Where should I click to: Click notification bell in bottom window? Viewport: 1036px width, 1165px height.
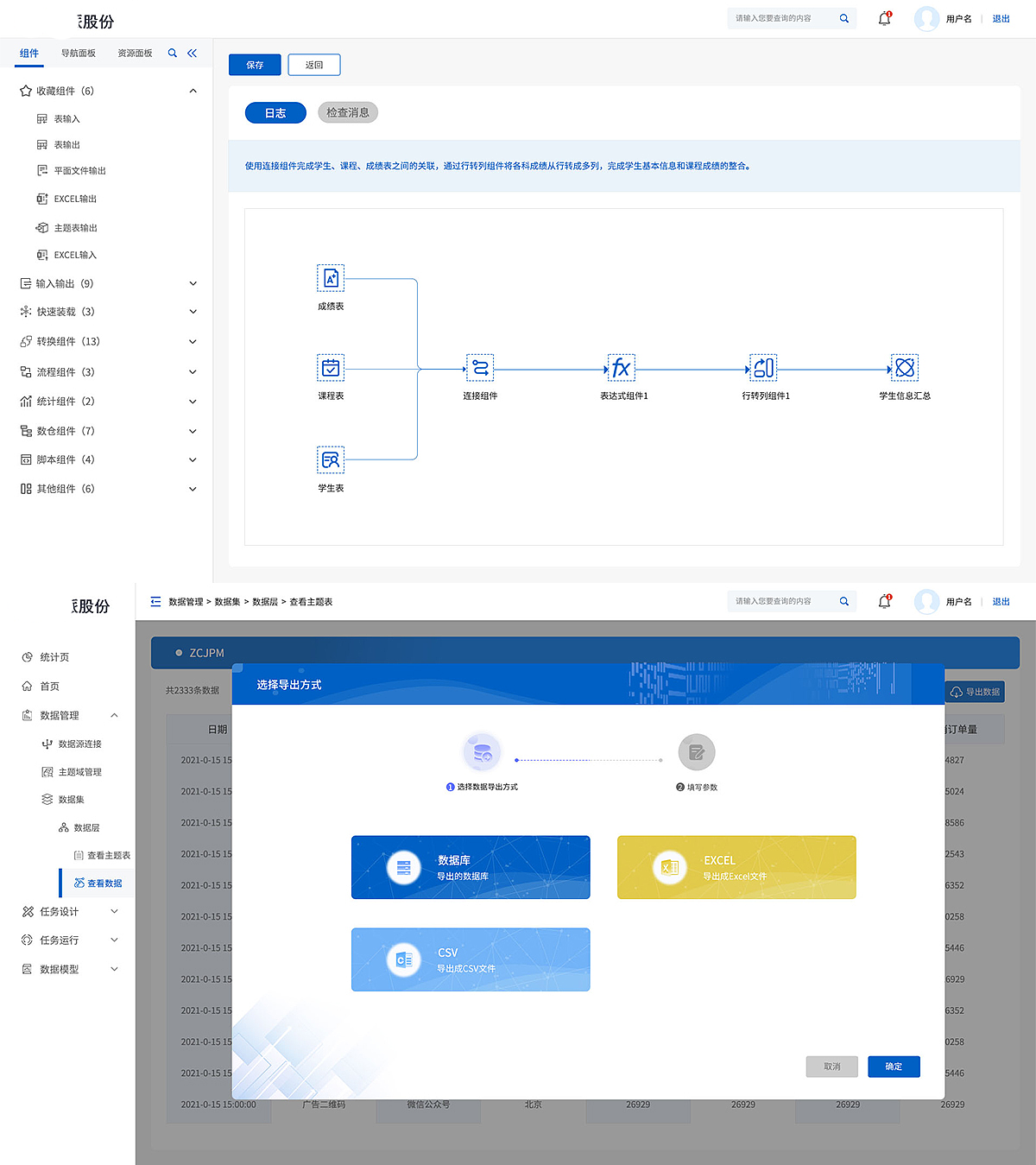tap(884, 601)
